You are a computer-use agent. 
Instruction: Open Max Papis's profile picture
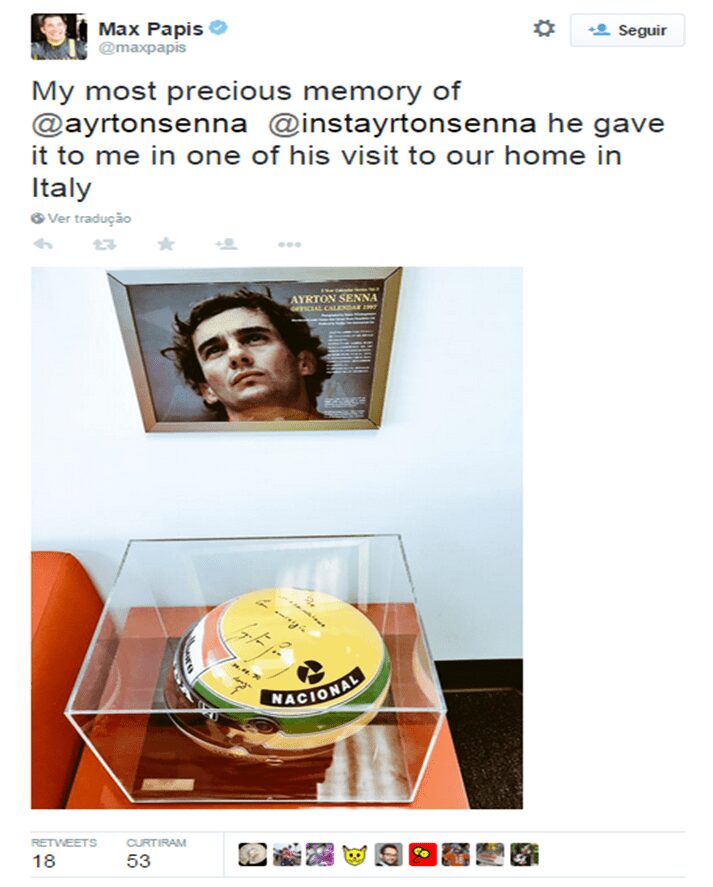[59, 36]
